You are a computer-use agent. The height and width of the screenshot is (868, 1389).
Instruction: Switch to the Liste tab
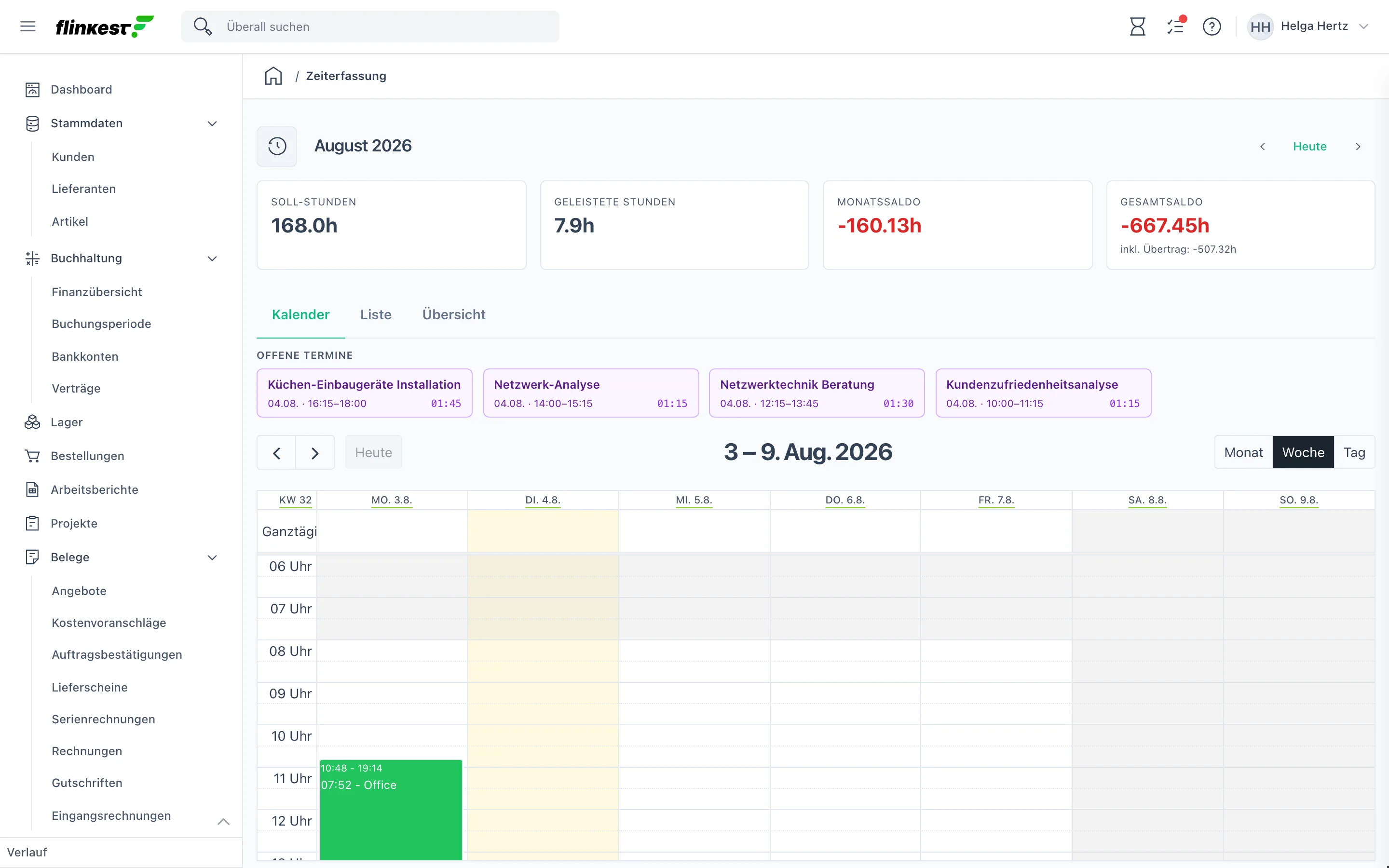pyautogui.click(x=376, y=314)
